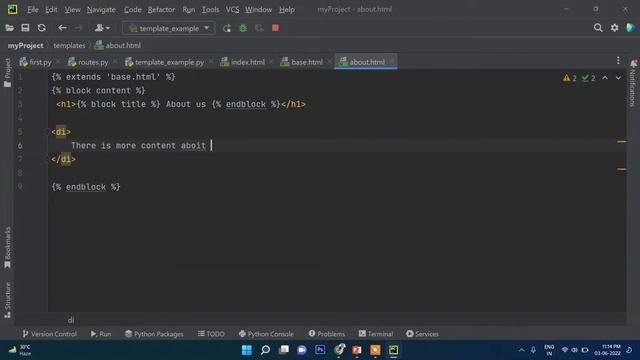
Task: Open the Edit menu
Action: [51, 9]
